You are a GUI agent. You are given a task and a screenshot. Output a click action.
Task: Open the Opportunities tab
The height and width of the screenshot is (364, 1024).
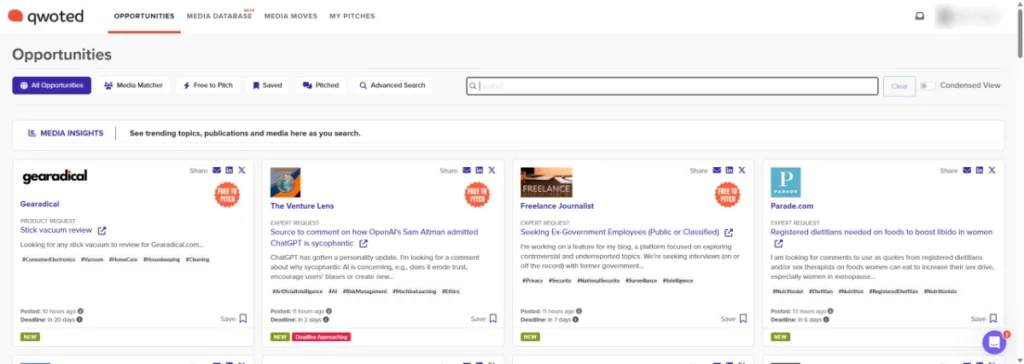[144, 16]
